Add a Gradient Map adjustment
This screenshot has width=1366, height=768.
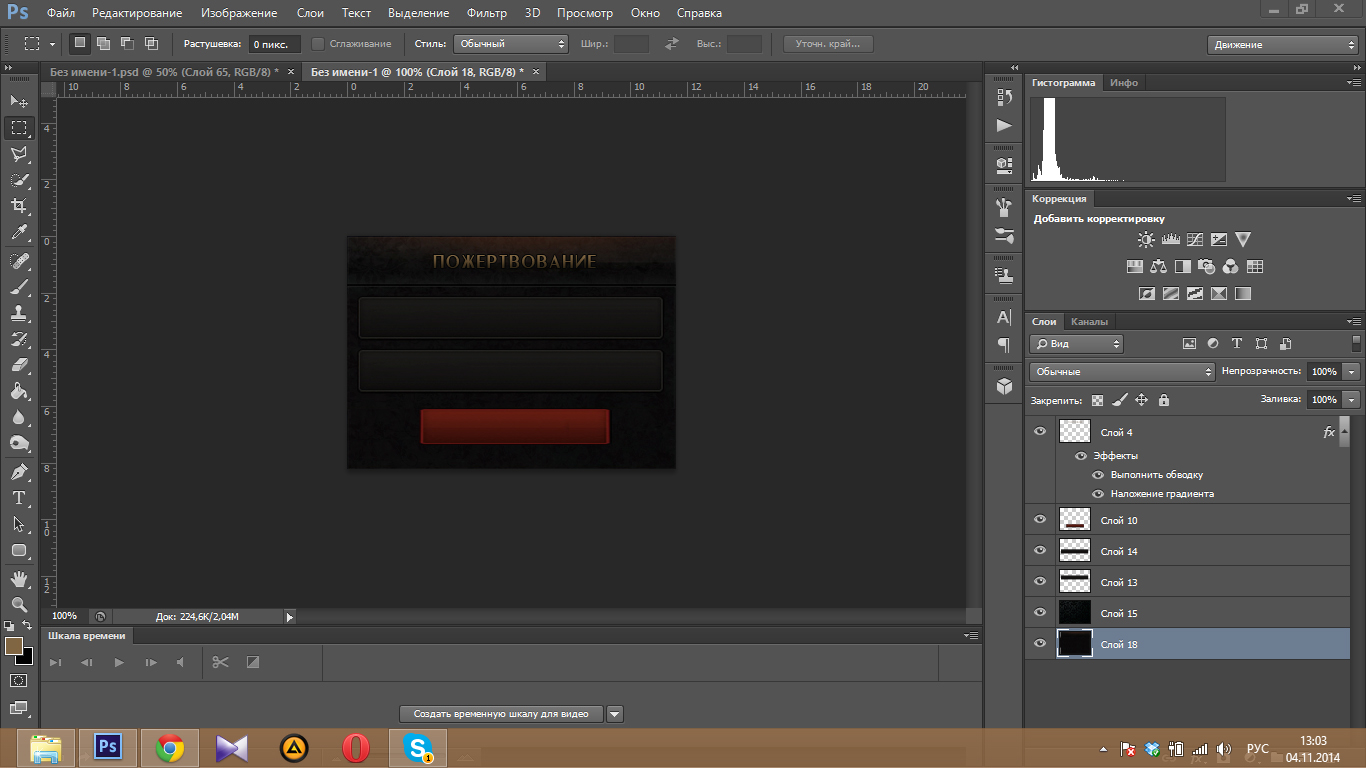coord(1243,294)
